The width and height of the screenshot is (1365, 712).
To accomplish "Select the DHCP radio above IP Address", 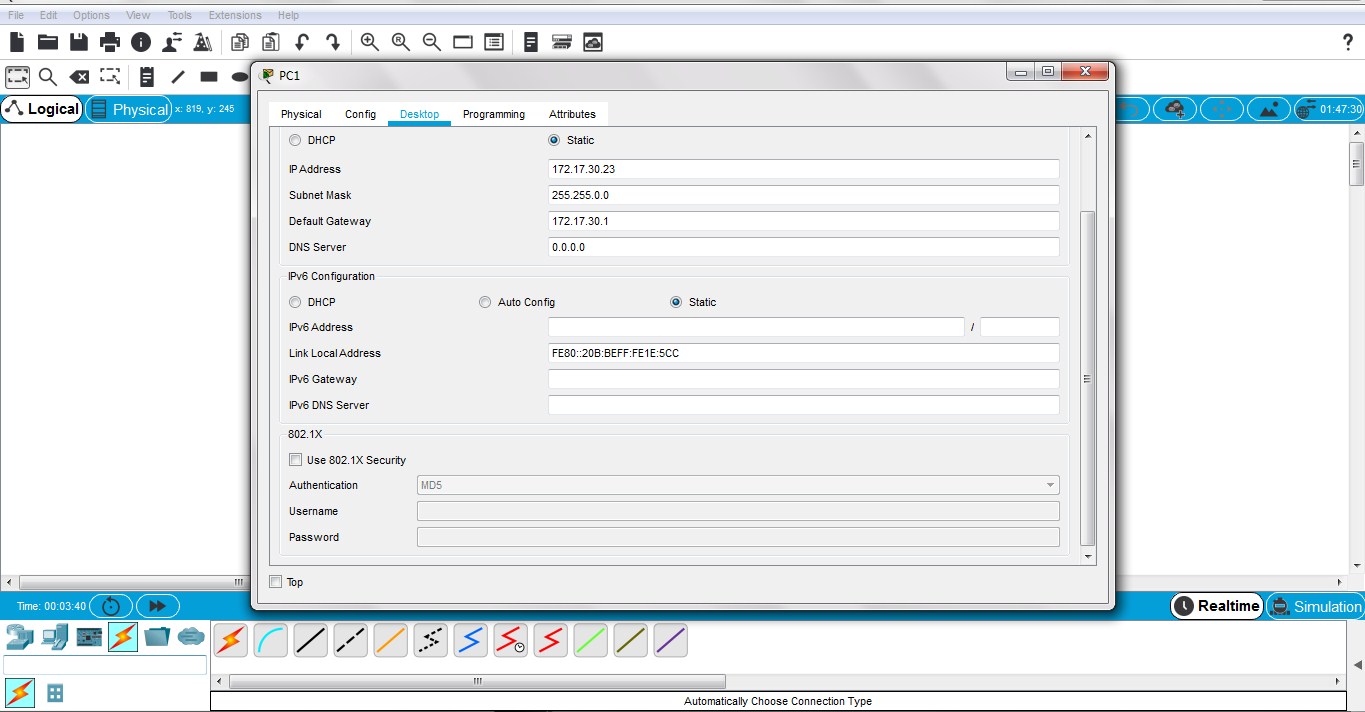I will coord(295,140).
